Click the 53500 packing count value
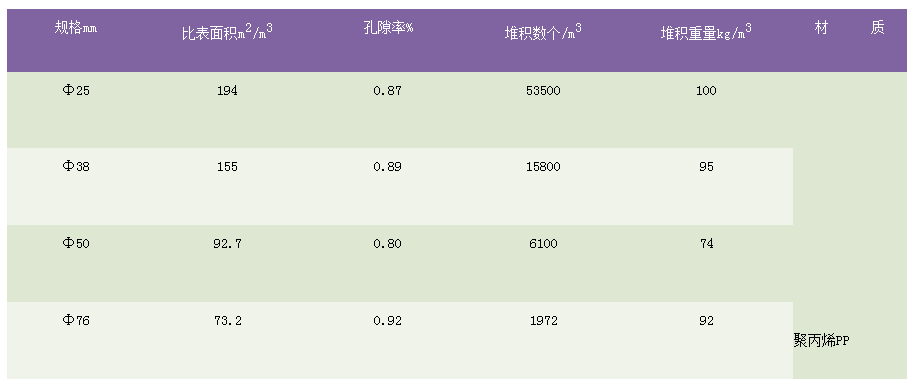Screen dimensions: 915x387 (x=543, y=90)
